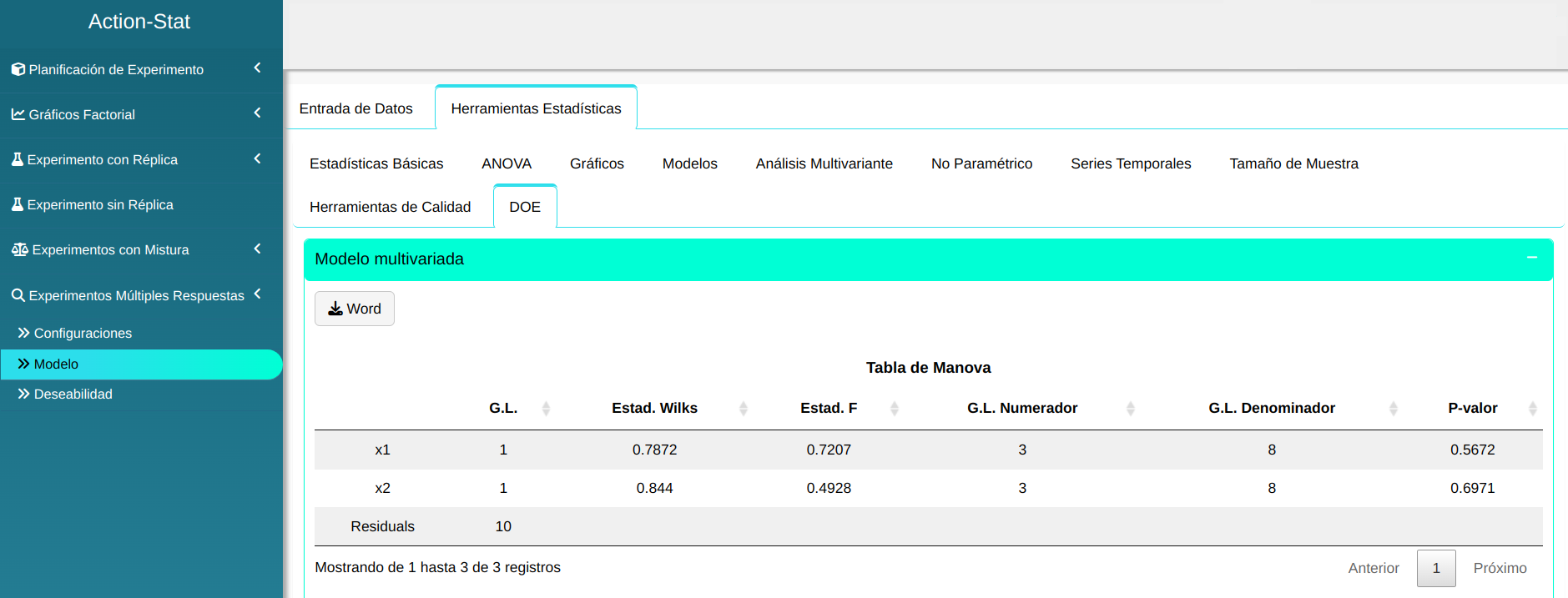Click the flask icon beside Experimento con Réplica

coord(17,159)
